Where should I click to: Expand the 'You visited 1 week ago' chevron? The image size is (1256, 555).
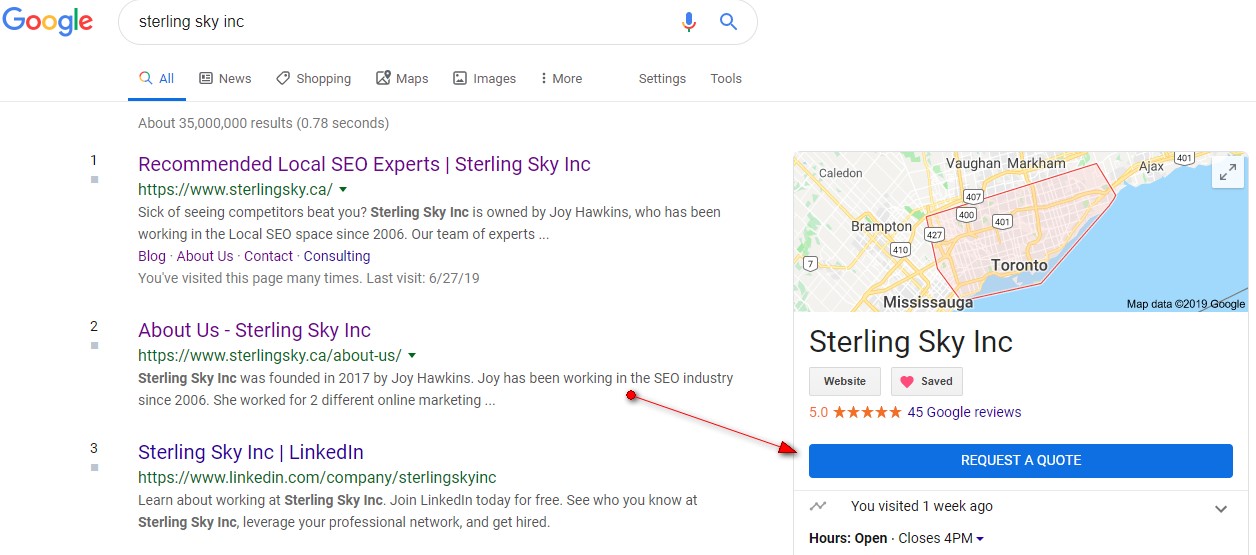(1220, 508)
